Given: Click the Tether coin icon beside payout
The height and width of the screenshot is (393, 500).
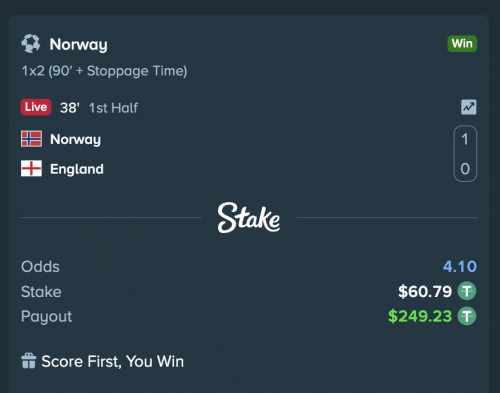Looking at the screenshot, I should [467, 316].
